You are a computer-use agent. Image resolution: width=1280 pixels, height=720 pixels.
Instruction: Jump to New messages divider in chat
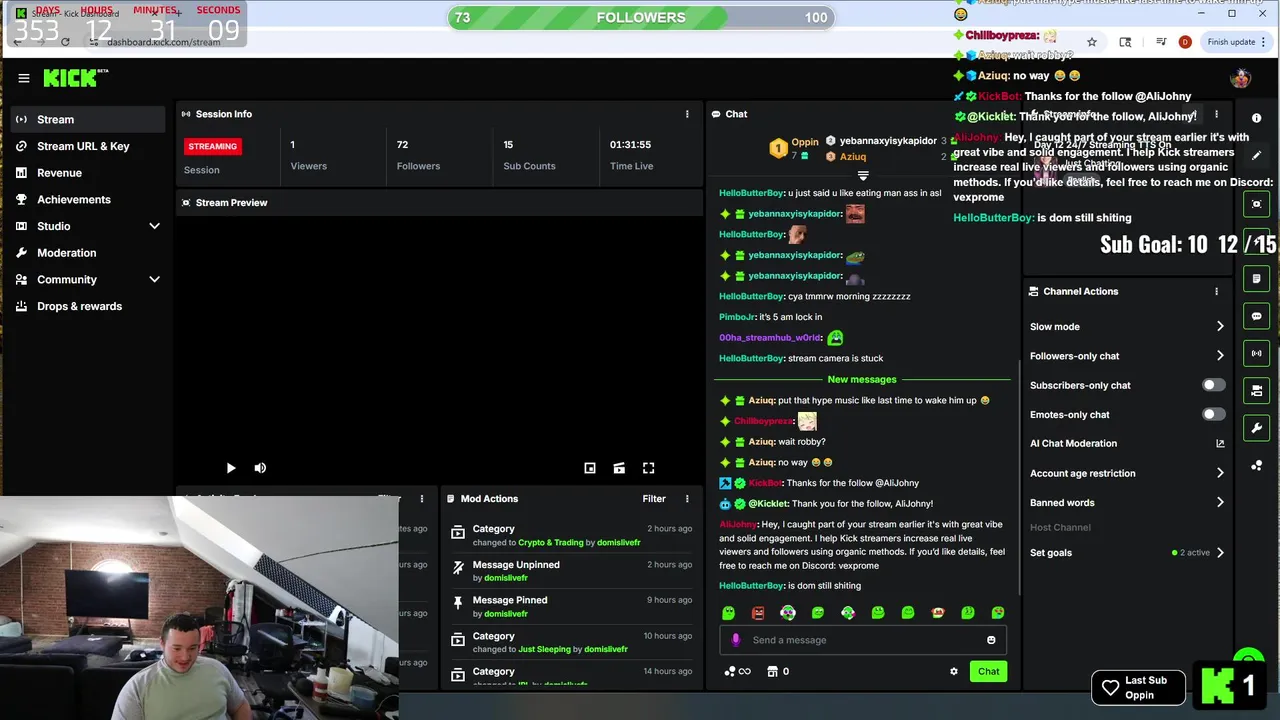click(x=862, y=380)
